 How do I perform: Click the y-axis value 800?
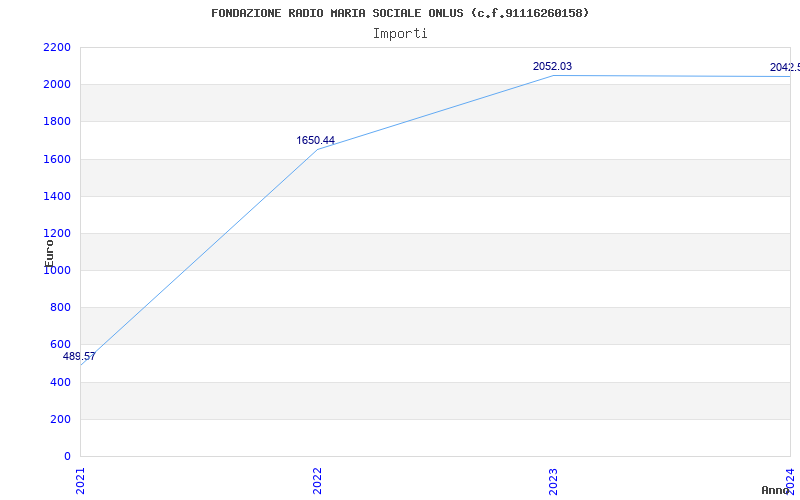[60, 308]
